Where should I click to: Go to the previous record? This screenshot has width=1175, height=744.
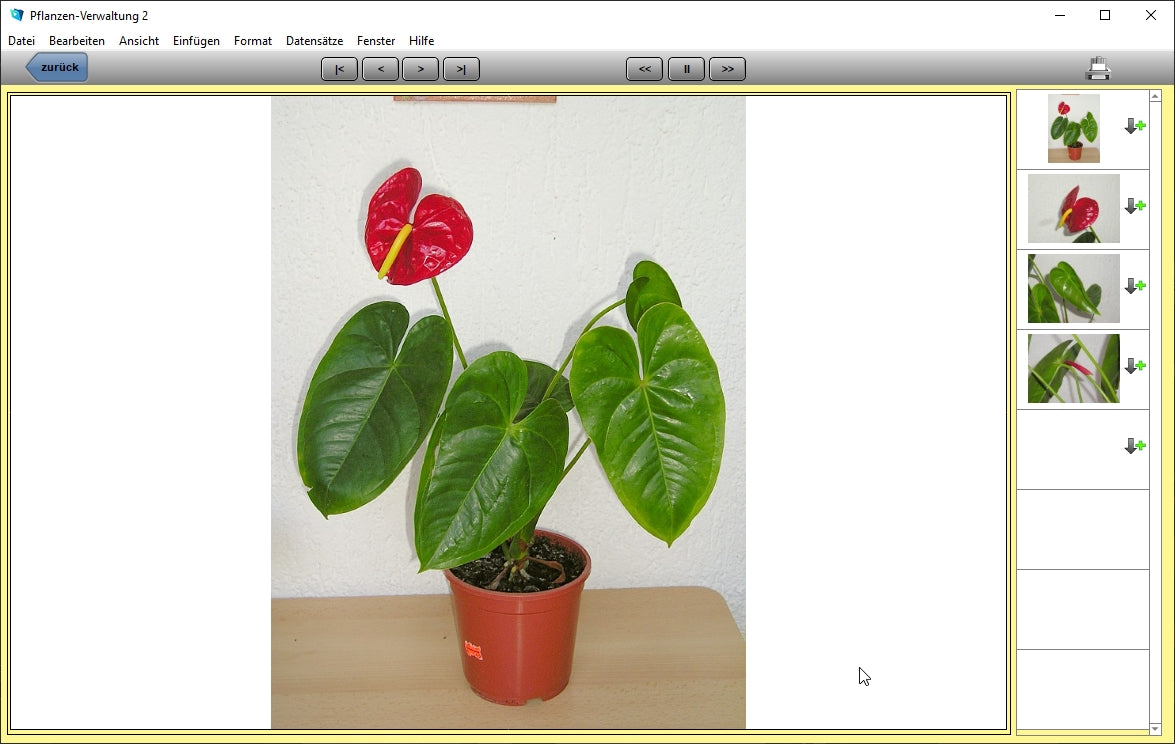380,69
